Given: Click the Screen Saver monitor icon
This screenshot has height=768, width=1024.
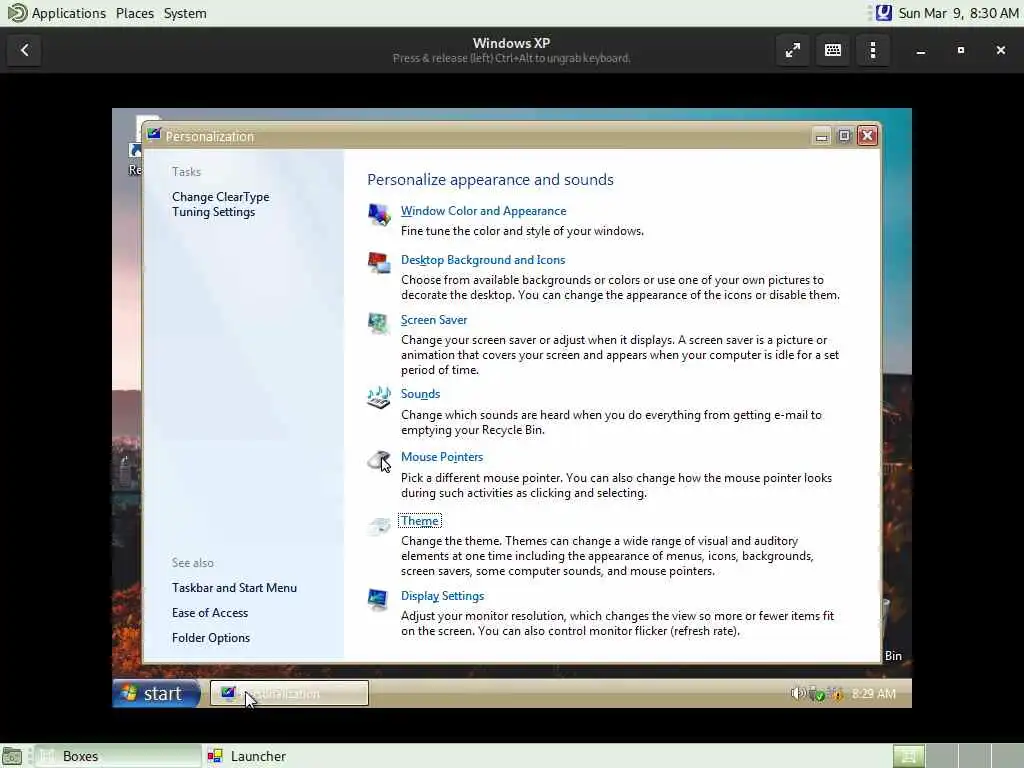Looking at the screenshot, I should pyautogui.click(x=379, y=323).
